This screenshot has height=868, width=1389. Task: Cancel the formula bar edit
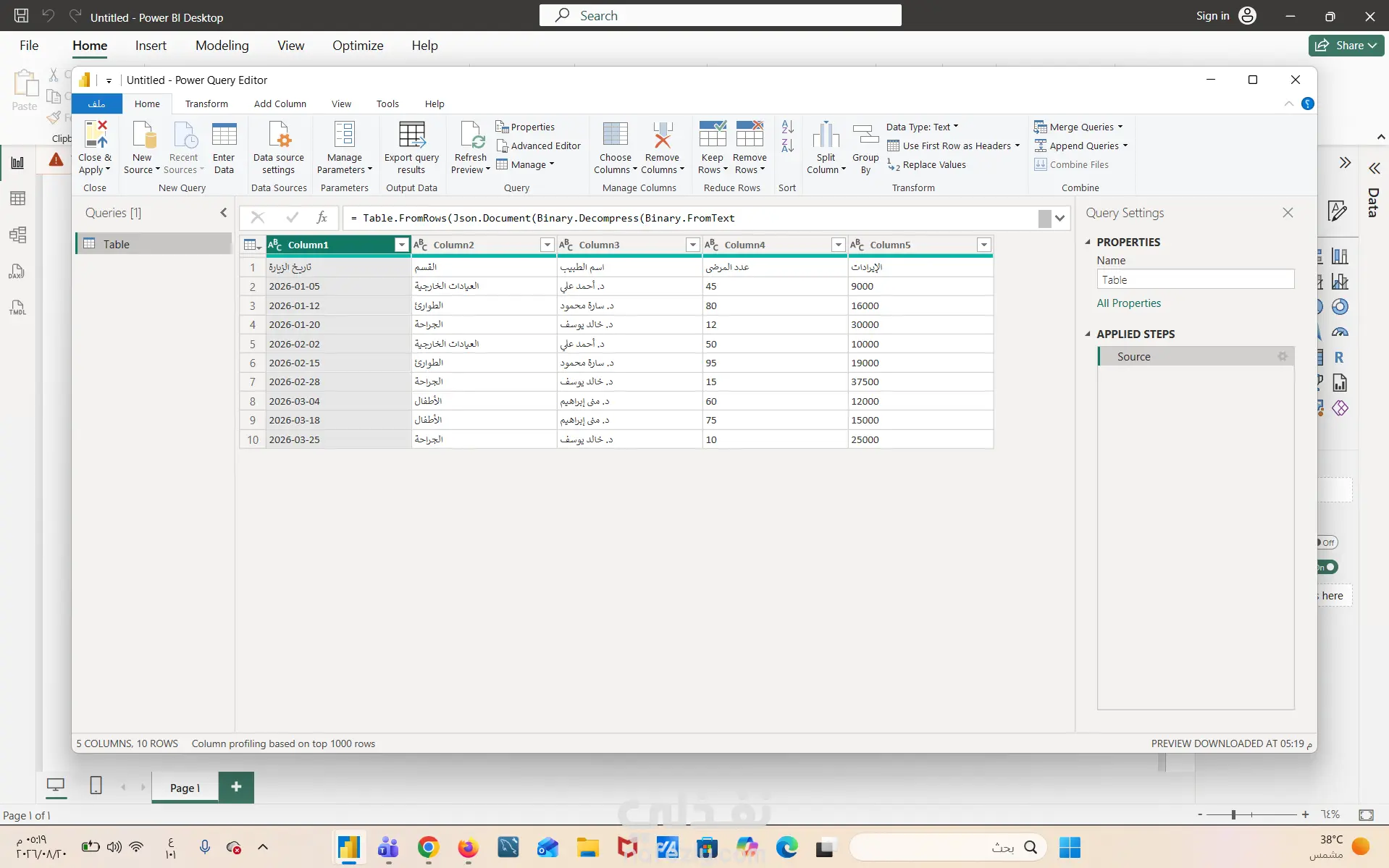(x=258, y=217)
